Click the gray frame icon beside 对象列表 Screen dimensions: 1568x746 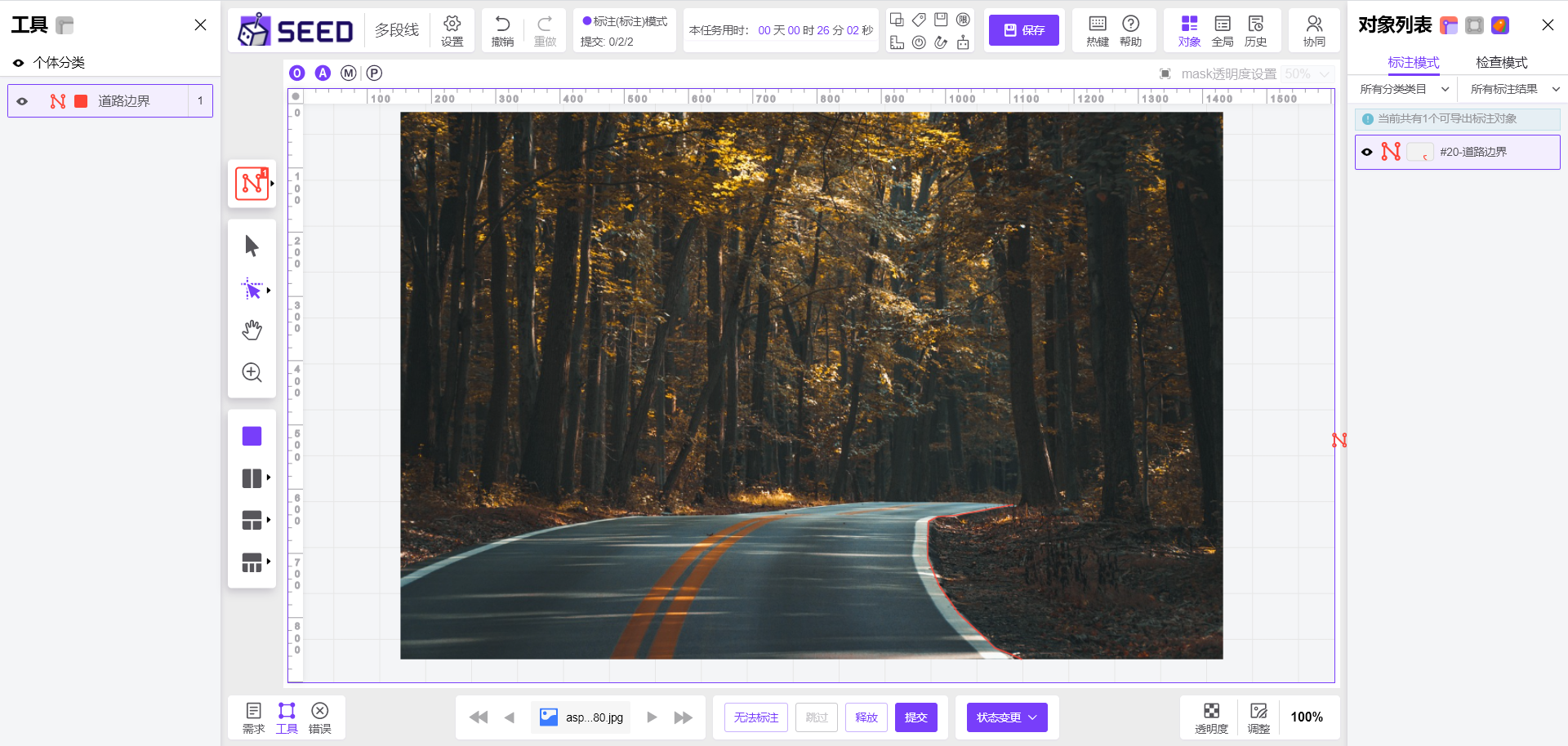1474,25
